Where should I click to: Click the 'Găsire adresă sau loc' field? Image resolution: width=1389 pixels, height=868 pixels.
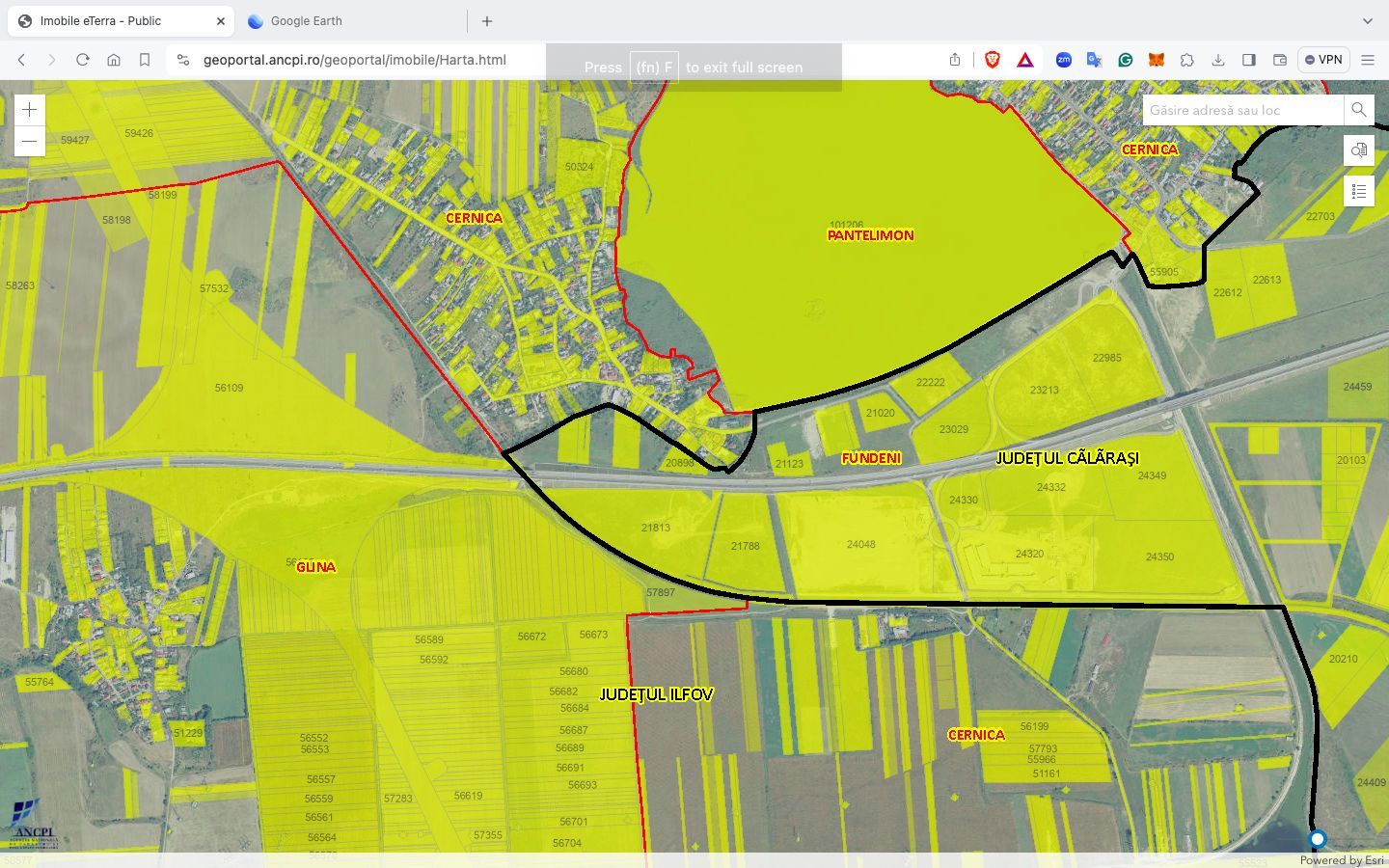click(x=1242, y=110)
